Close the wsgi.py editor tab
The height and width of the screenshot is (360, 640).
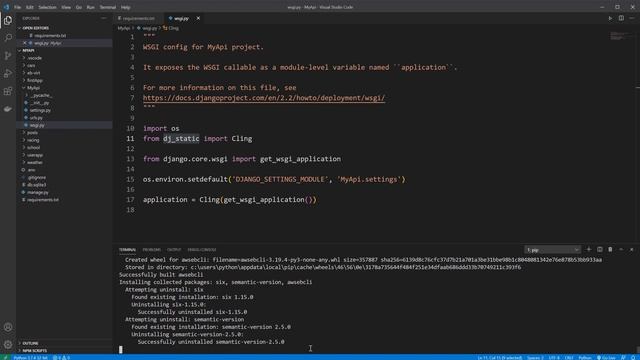198,18
